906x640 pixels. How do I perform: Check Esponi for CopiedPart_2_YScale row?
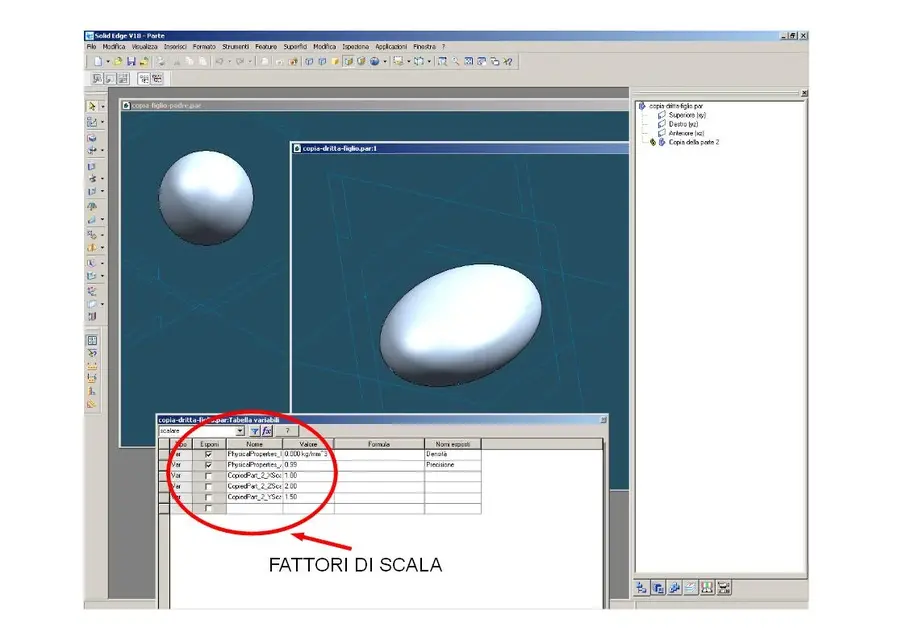click(x=209, y=497)
